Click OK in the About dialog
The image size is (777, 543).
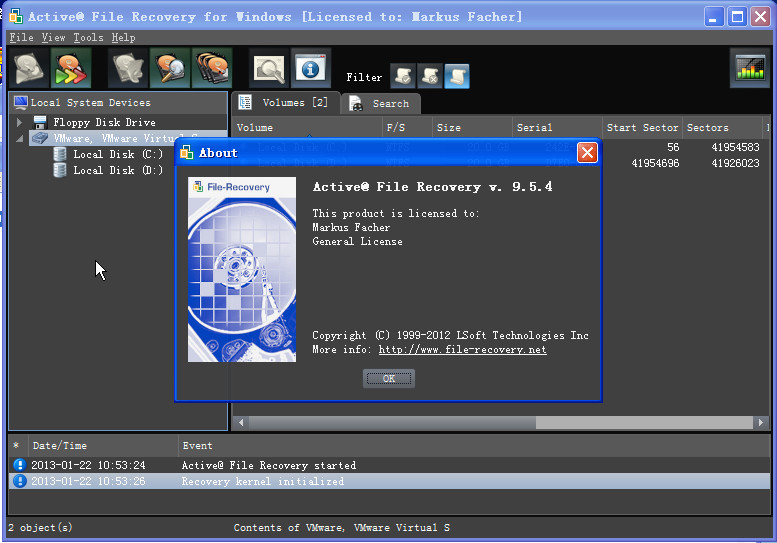388,379
